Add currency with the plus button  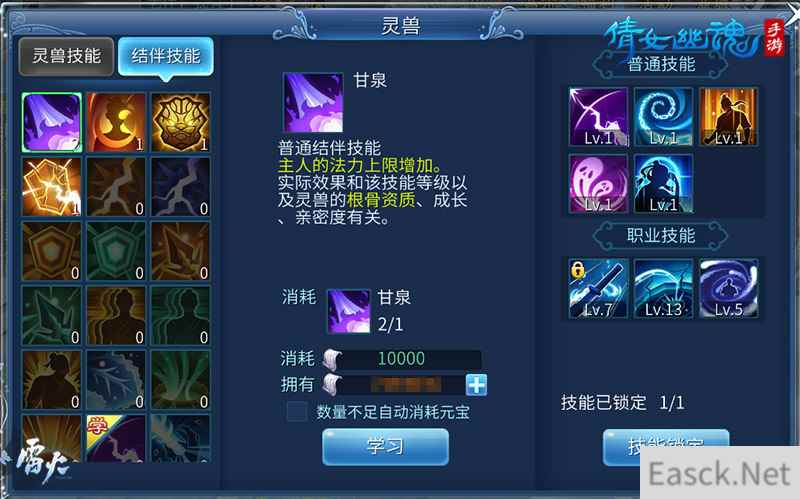point(476,385)
